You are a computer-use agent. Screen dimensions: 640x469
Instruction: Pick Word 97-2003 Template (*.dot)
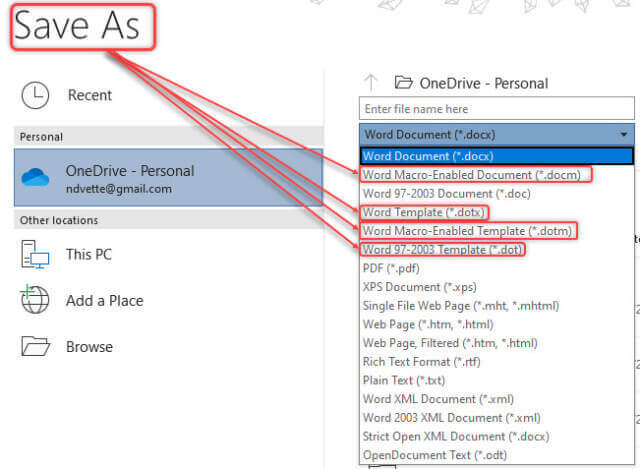[442, 249]
